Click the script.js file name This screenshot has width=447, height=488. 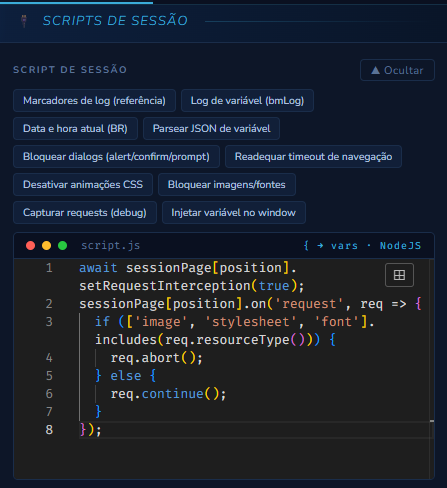click(111, 246)
